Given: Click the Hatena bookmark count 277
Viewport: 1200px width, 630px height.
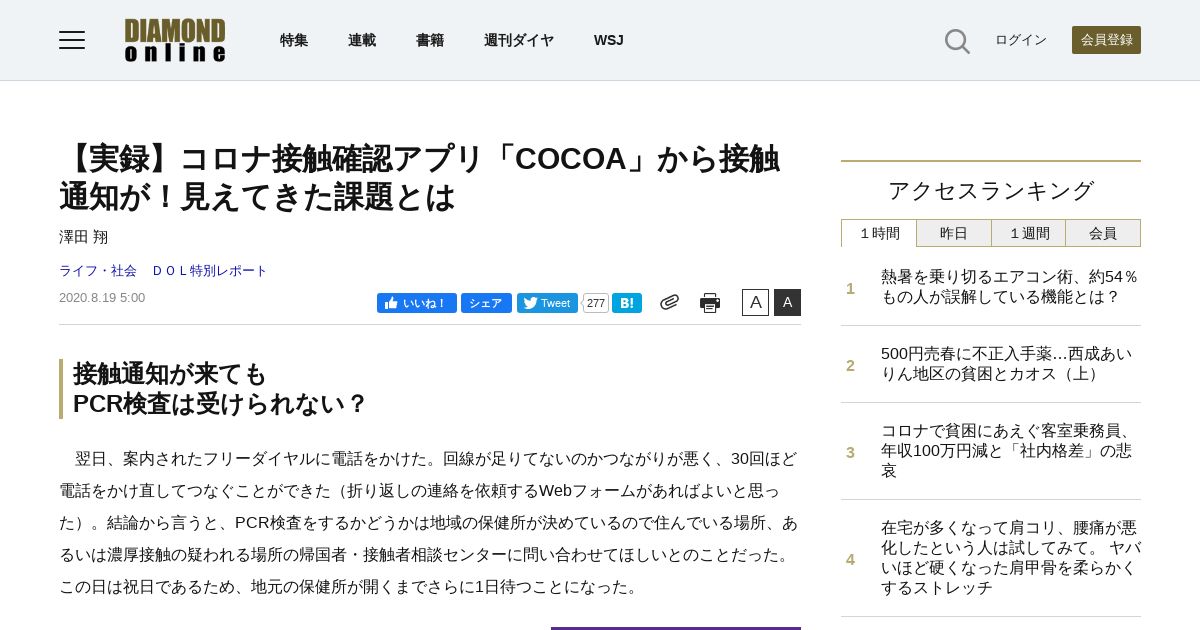Looking at the screenshot, I should click(595, 303).
